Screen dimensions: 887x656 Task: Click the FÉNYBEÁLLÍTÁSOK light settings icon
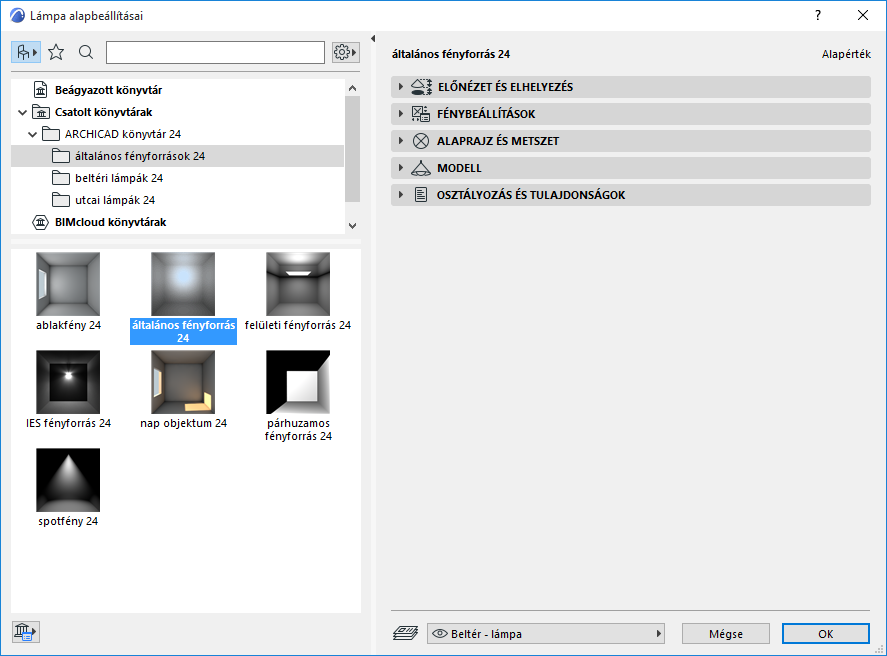click(x=420, y=114)
